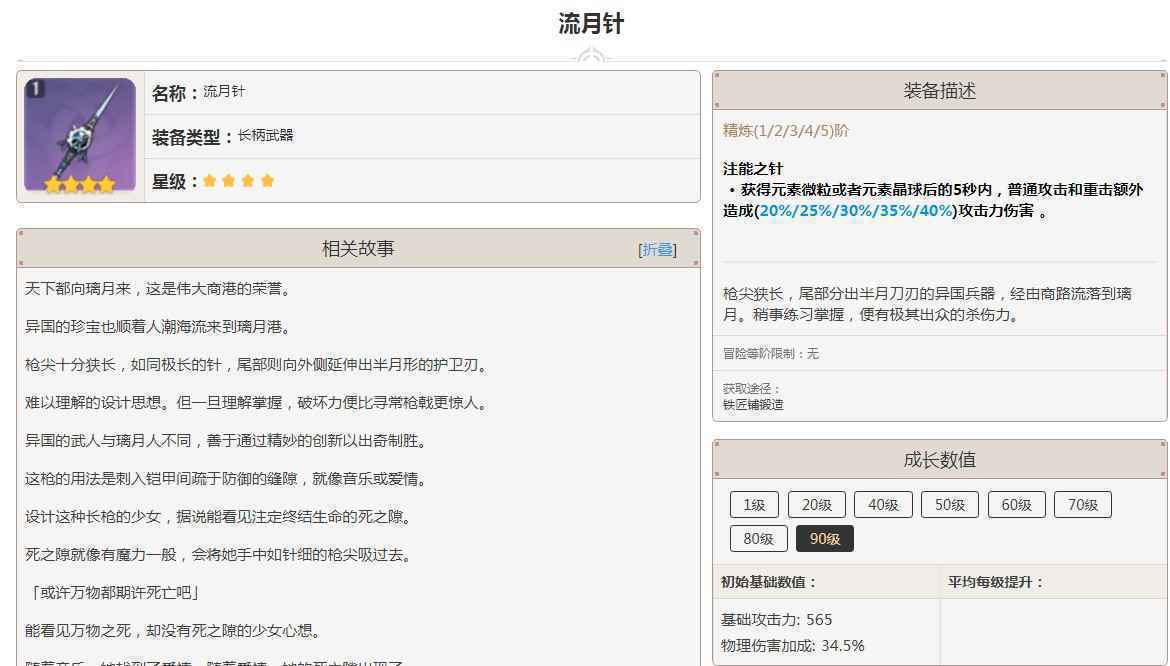The image size is (1170, 666).
Task: Click the story line 「或许万物都期许死亡吧」
Action: point(113,593)
